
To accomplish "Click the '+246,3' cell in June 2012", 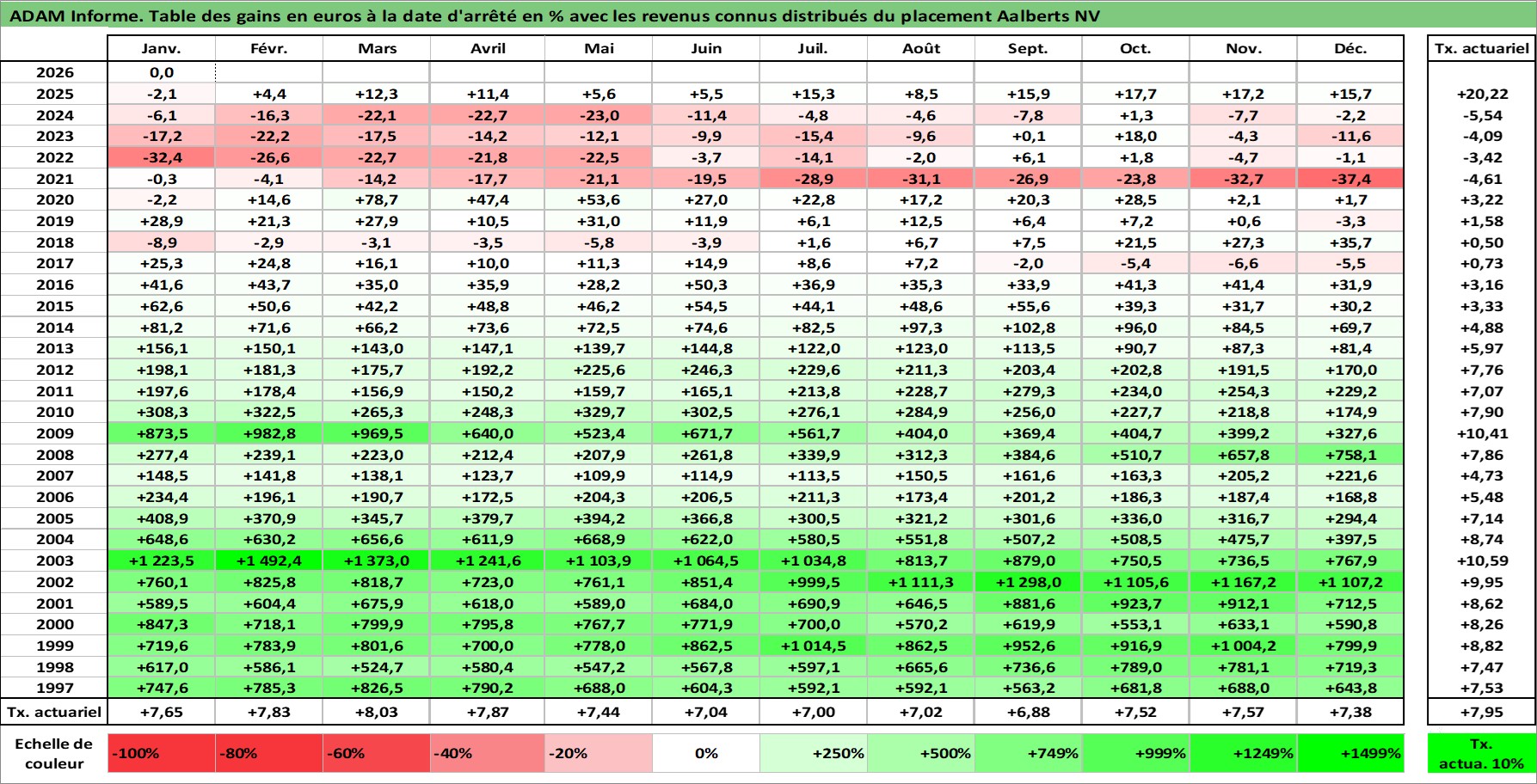I will (x=706, y=370).
